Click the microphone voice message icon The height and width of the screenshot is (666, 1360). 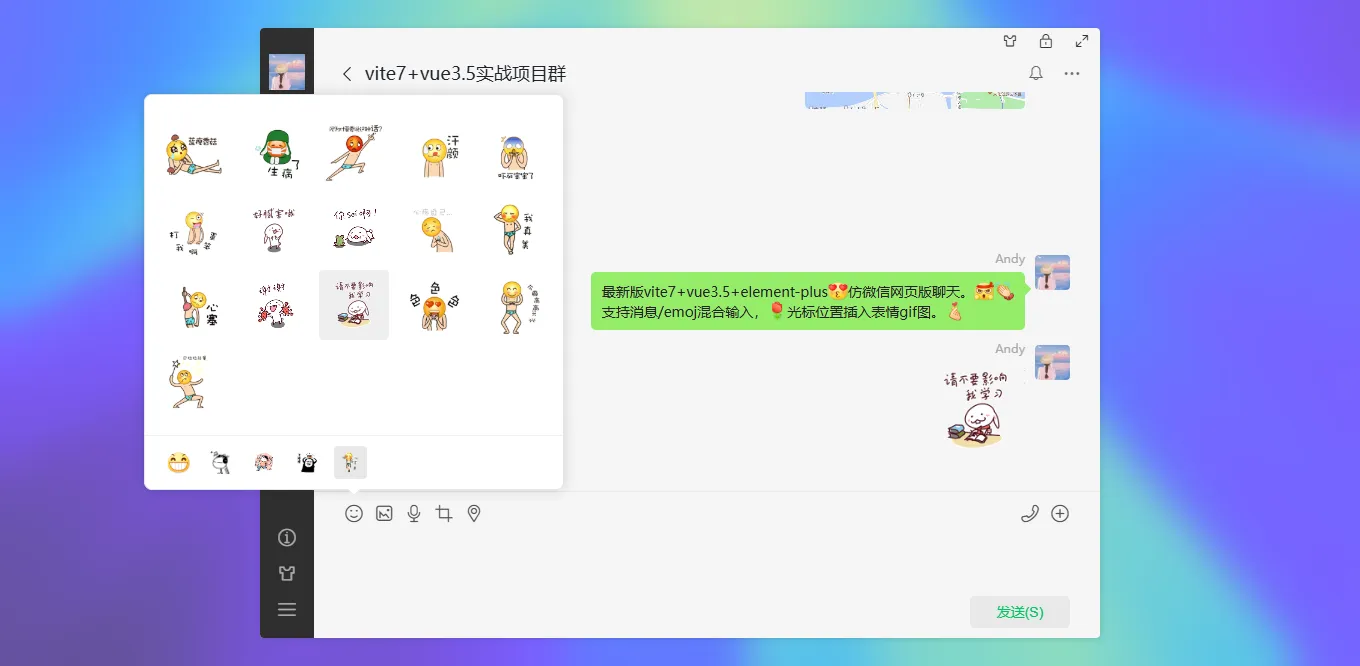coord(414,513)
